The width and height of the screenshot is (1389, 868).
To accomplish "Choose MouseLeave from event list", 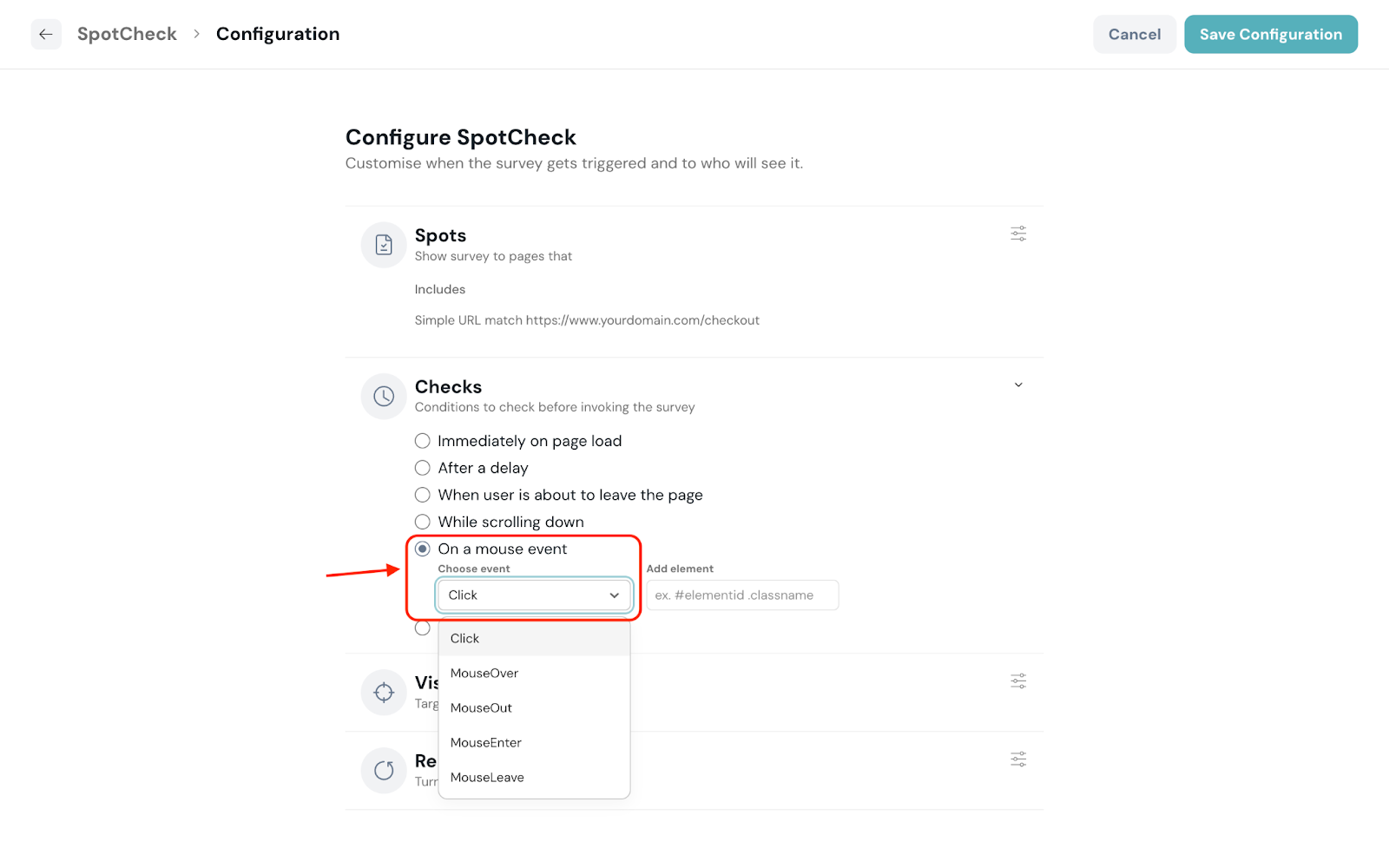I will tap(487, 778).
